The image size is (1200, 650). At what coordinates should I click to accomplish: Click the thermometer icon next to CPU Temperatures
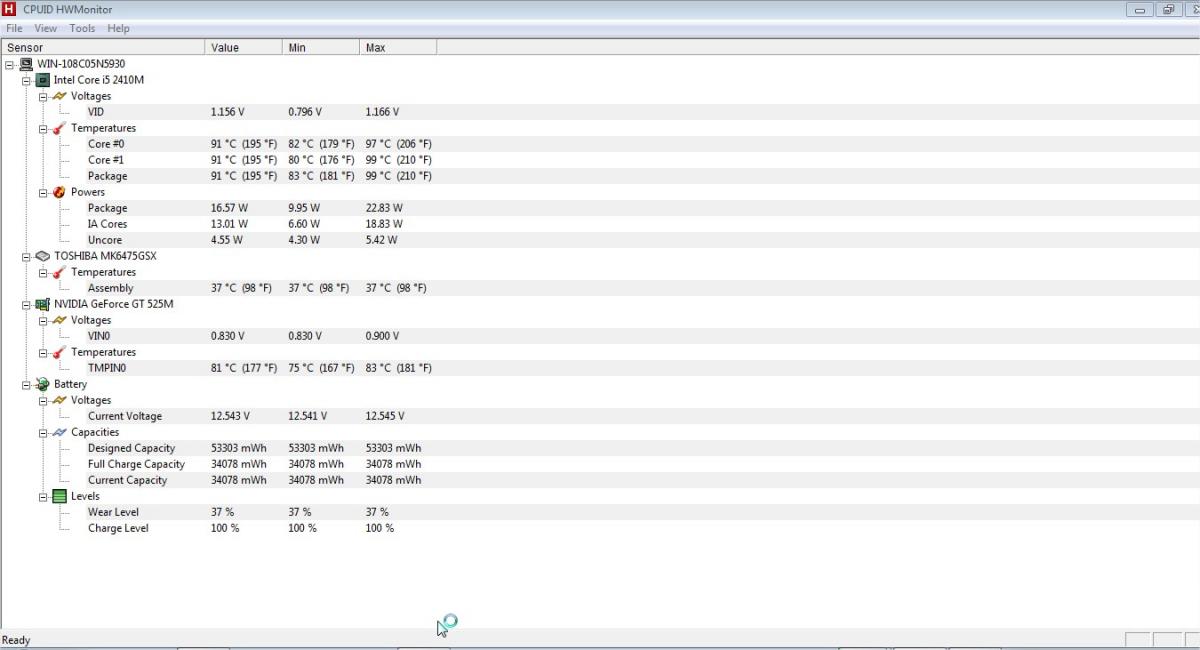coord(59,128)
